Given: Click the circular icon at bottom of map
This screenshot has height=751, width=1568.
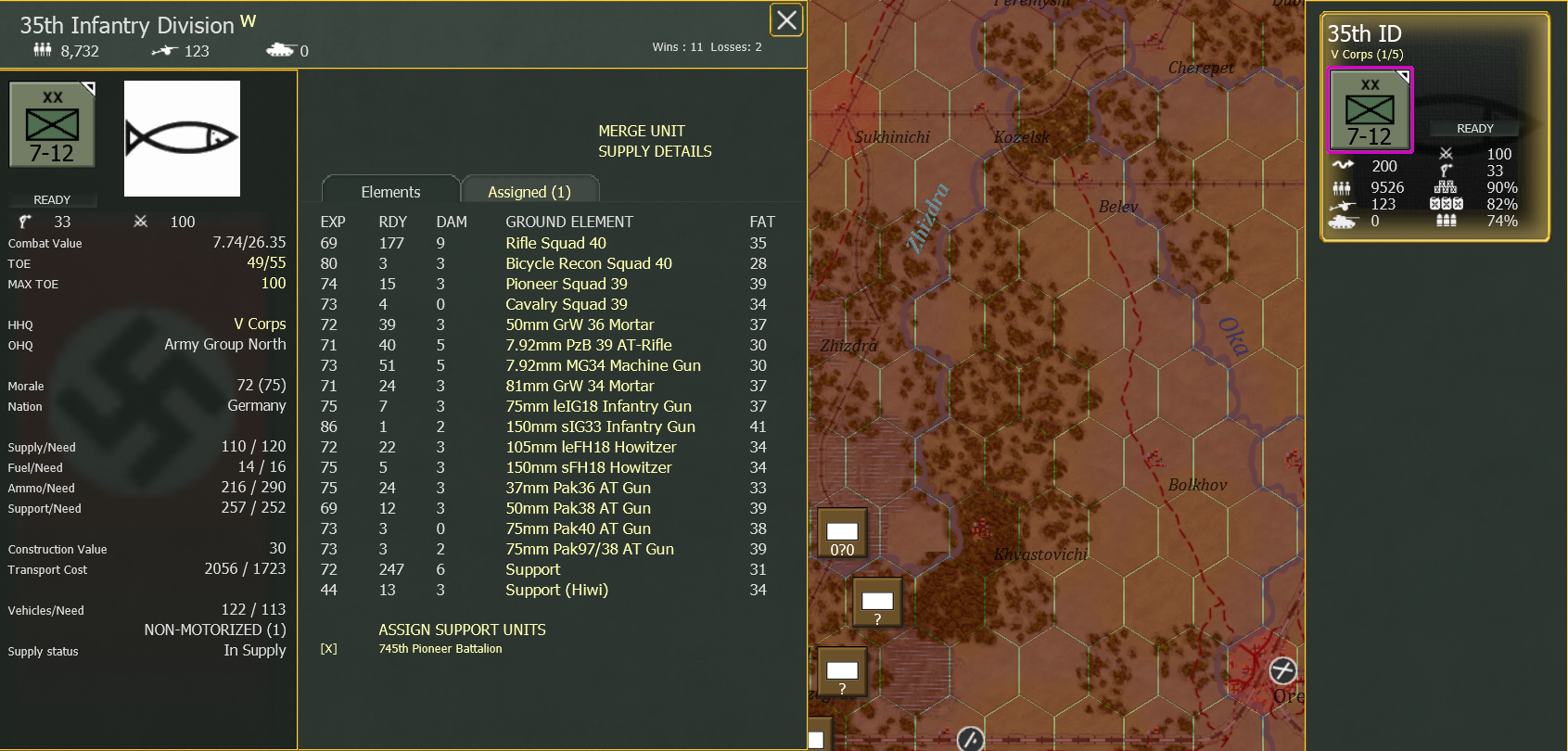Looking at the screenshot, I should (970, 739).
